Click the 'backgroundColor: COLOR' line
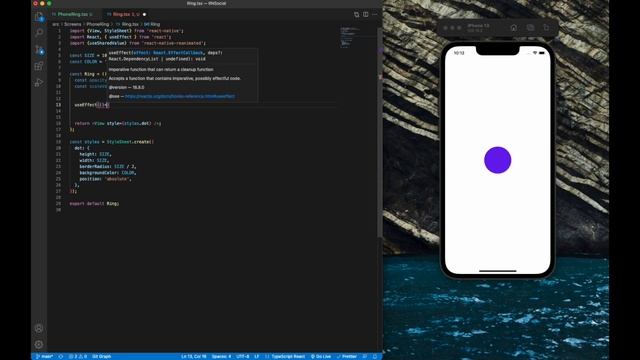This screenshot has height=360, width=640. tap(108, 173)
